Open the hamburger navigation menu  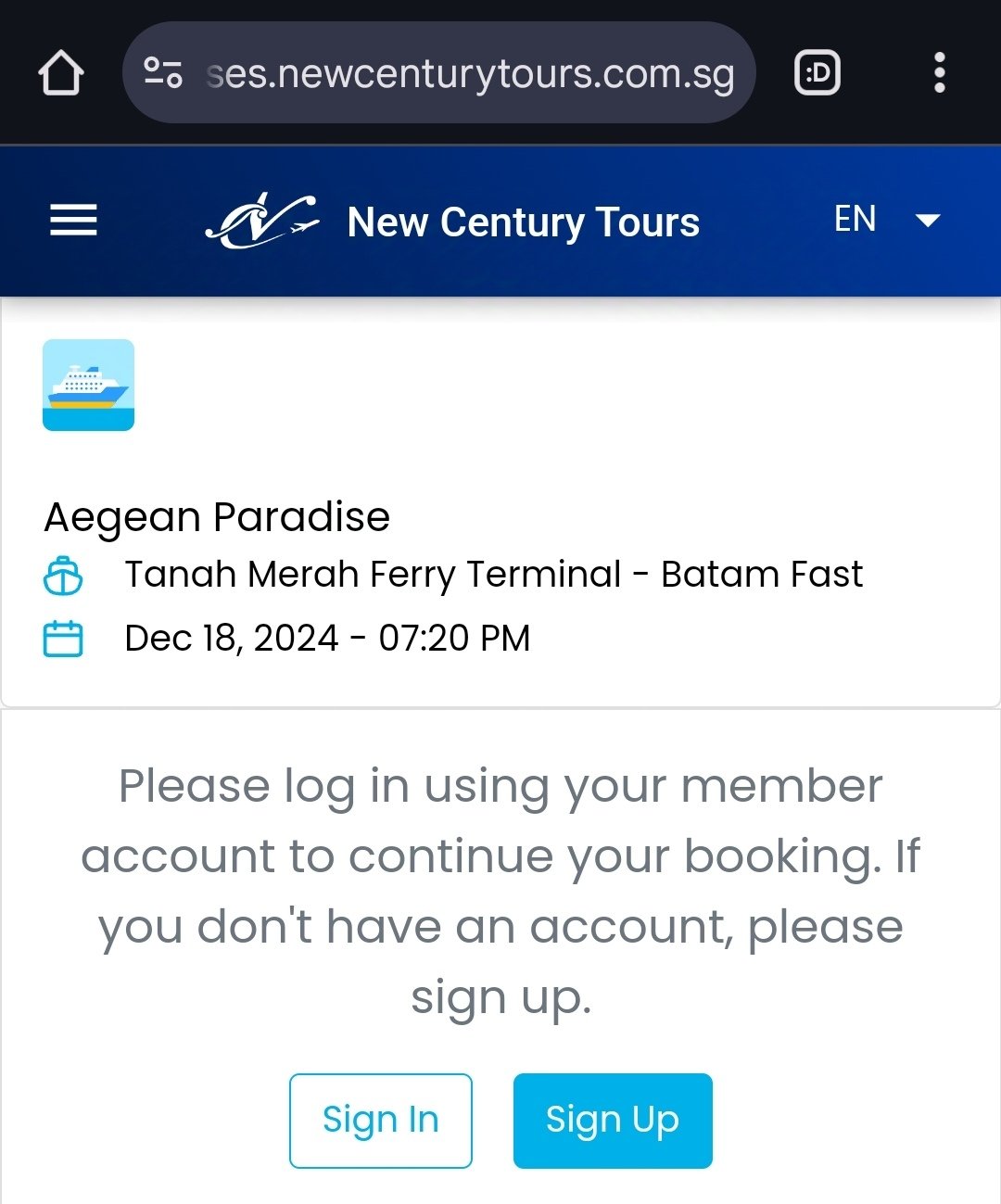point(73,221)
